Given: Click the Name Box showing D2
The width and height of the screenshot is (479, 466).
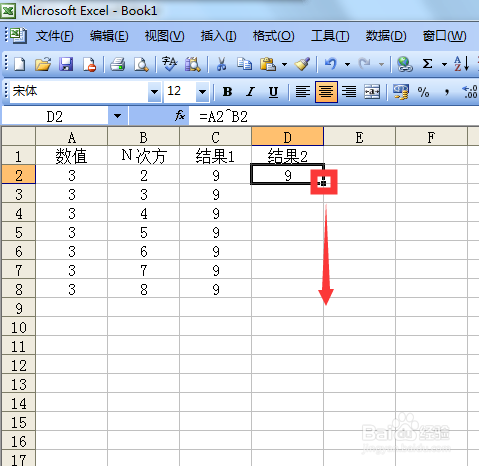Looking at the screenshot, I should coord(55,116).
